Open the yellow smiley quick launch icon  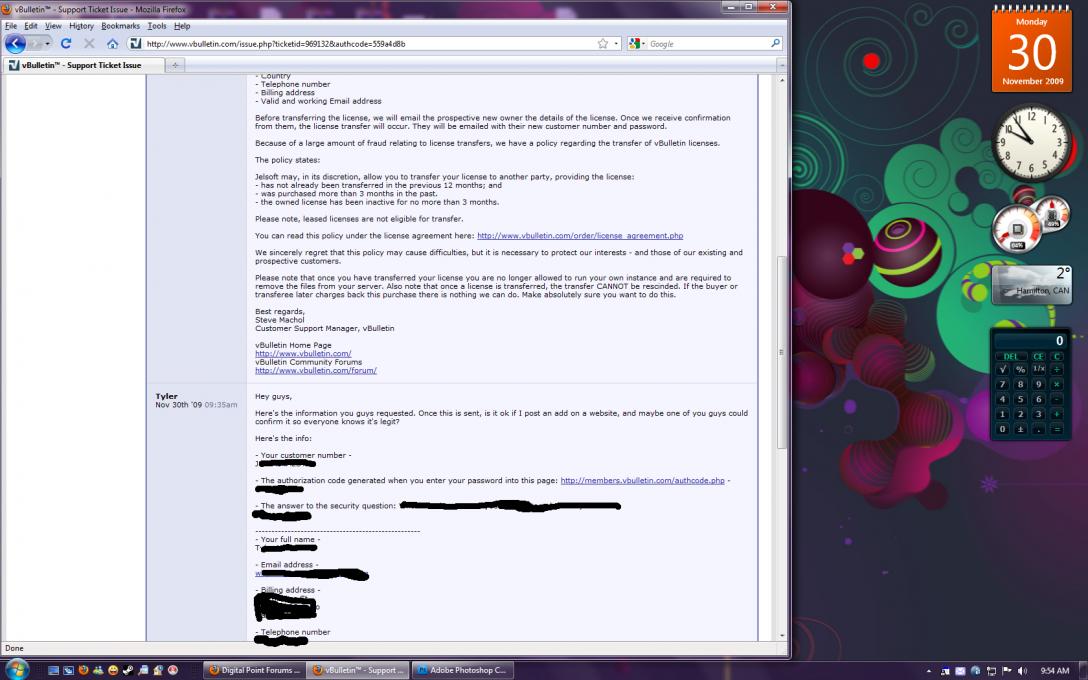point(113,670)
